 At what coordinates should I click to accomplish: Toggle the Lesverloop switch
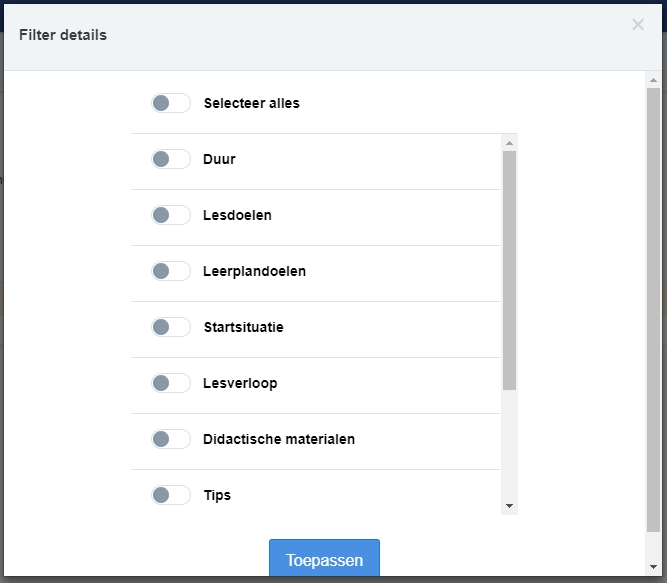[171, 383]
